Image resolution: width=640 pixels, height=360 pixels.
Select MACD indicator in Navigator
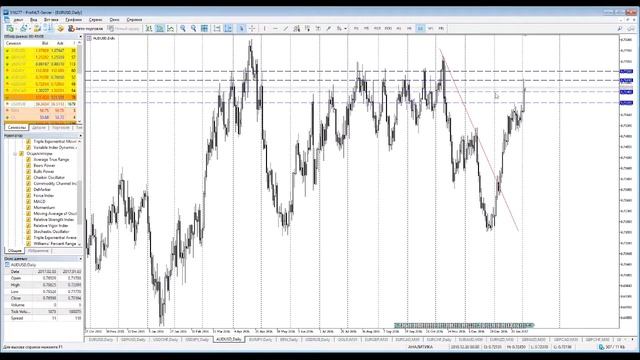coord(40,202)
